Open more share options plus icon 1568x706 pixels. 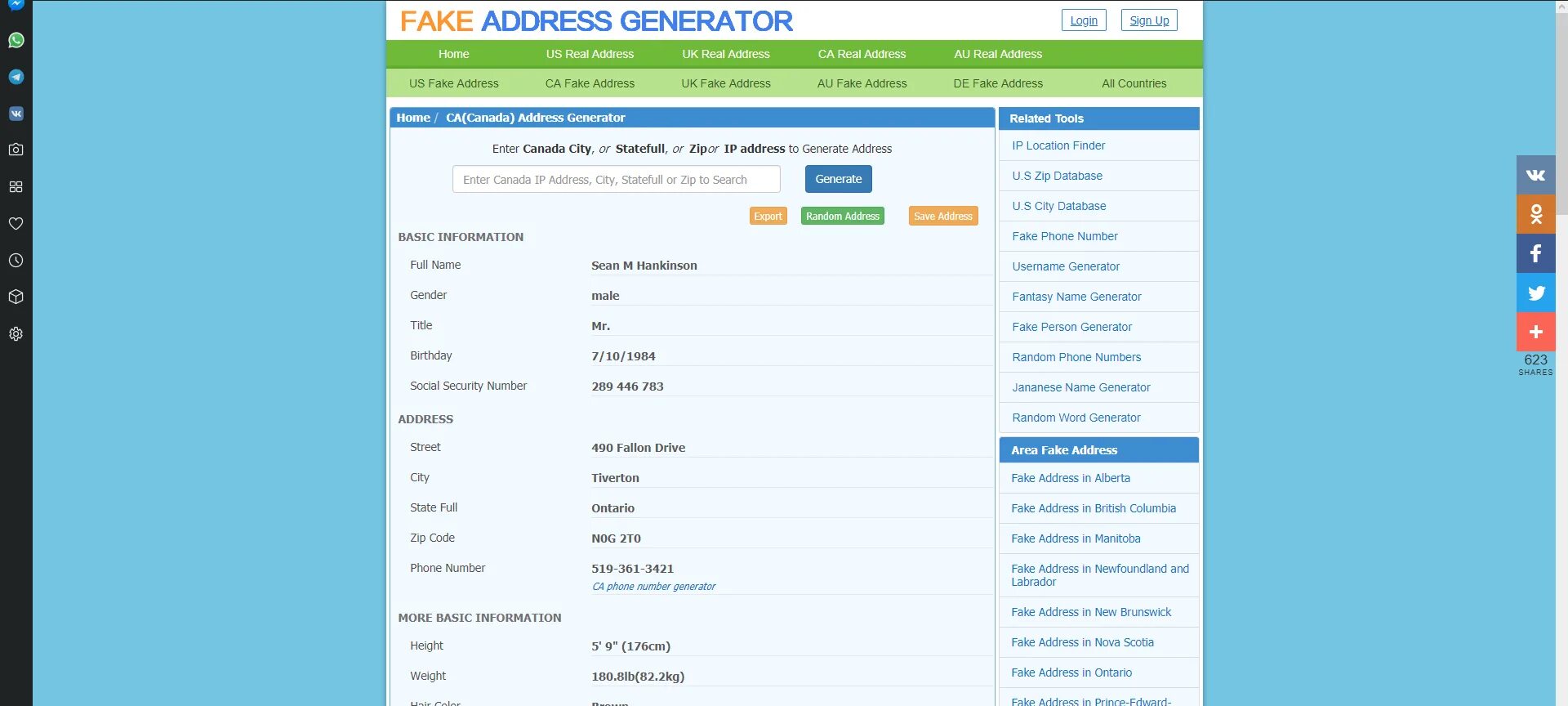point(1535,332)
